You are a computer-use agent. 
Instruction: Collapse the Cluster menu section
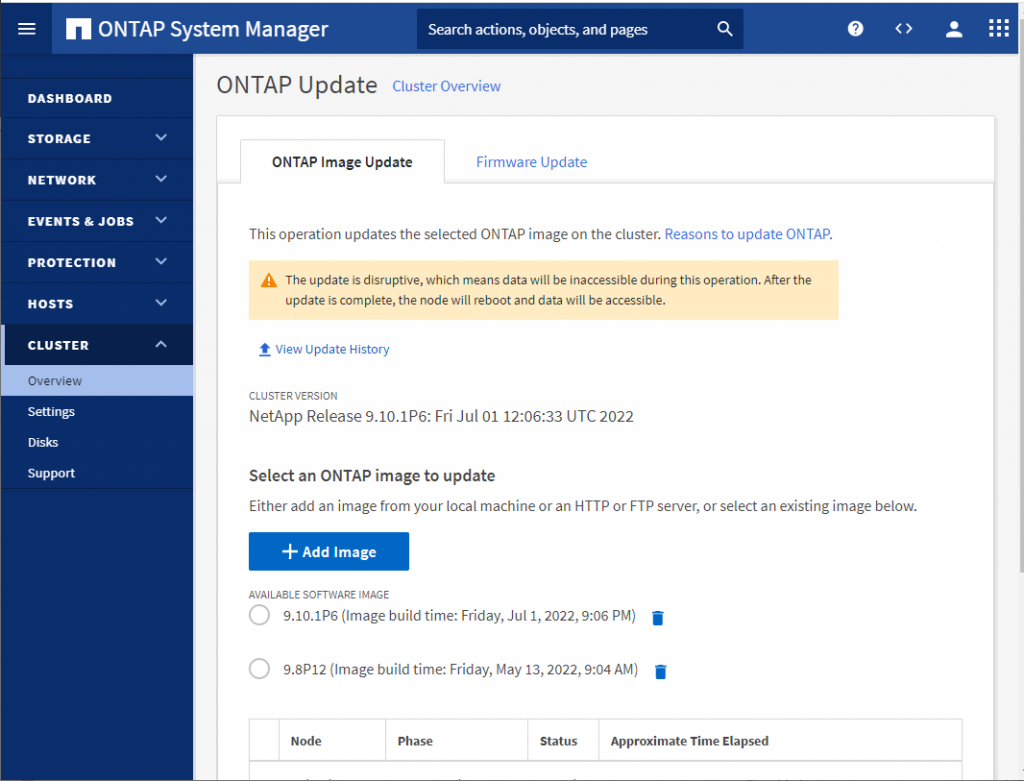[97, 345]
